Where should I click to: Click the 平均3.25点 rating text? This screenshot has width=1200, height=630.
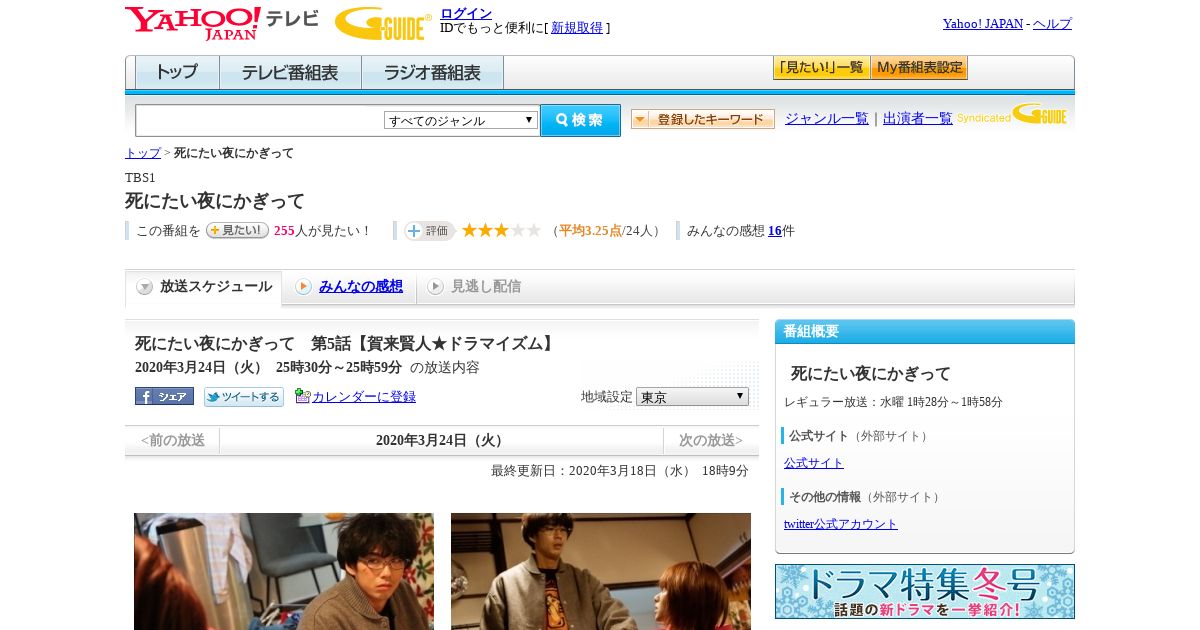(590, 231)
